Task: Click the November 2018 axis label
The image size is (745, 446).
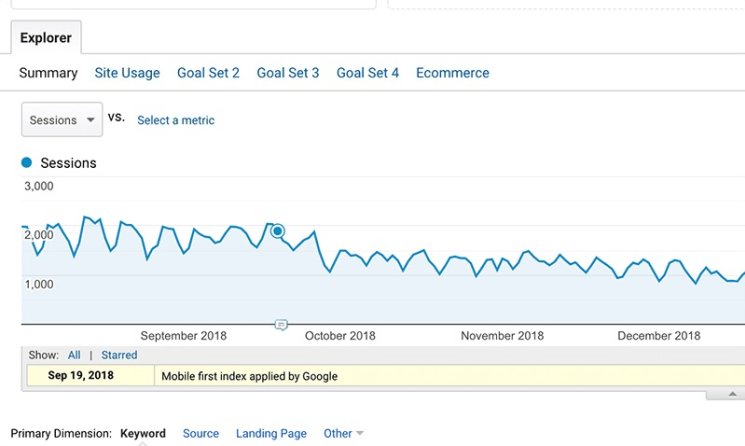Action: pos(502,336)
